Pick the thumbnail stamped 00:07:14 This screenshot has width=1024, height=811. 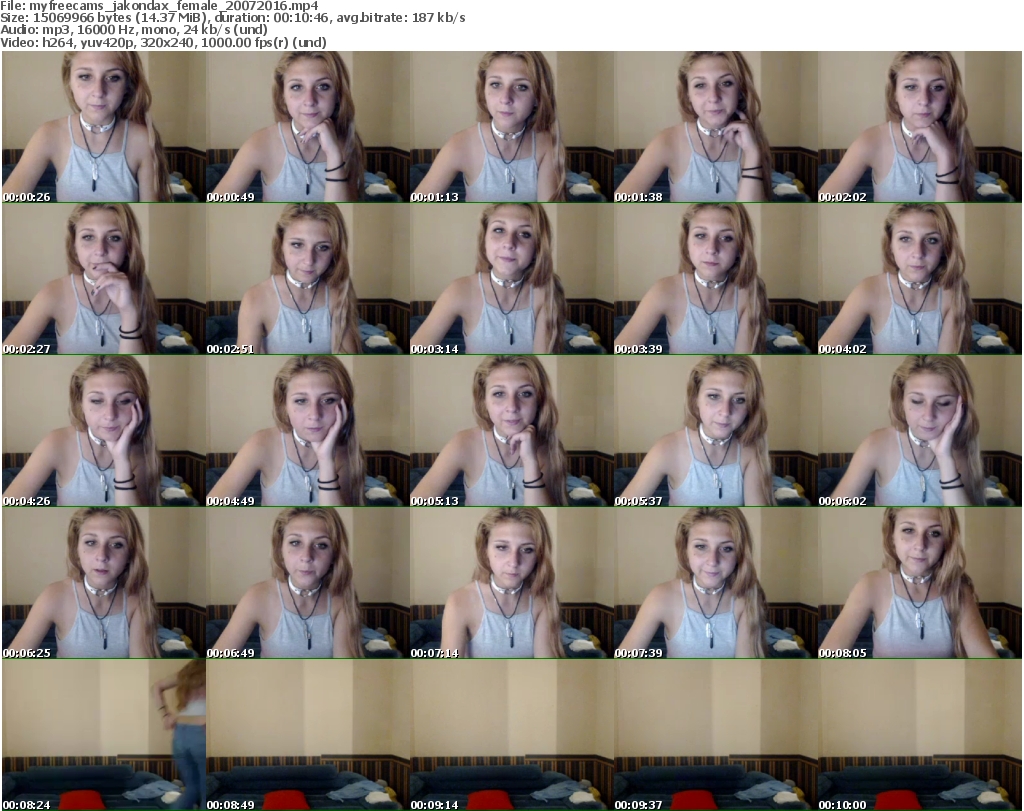pos(512,582)
